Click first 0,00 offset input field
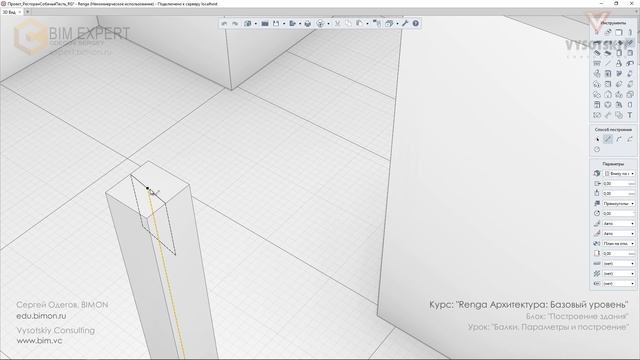Screen dimensions: 640x360 (x=619, y=183)
